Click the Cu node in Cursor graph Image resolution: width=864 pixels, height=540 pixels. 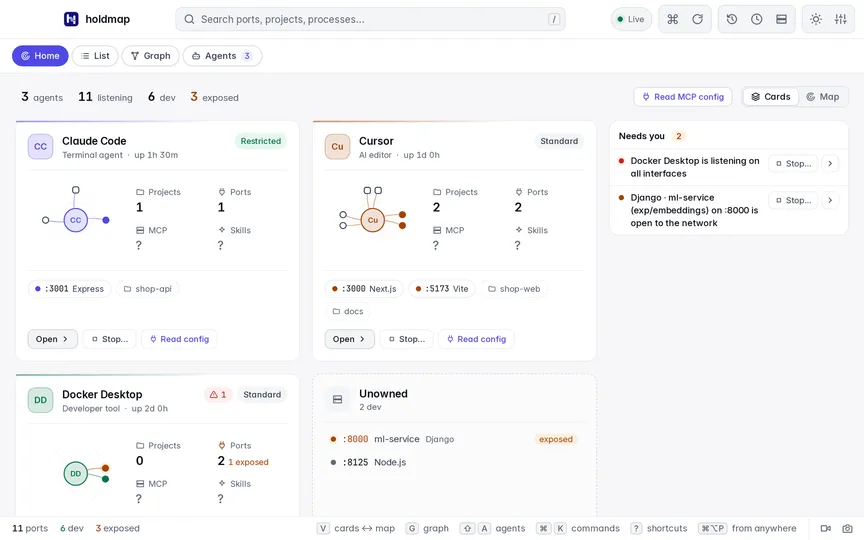[x=373, y=220]
